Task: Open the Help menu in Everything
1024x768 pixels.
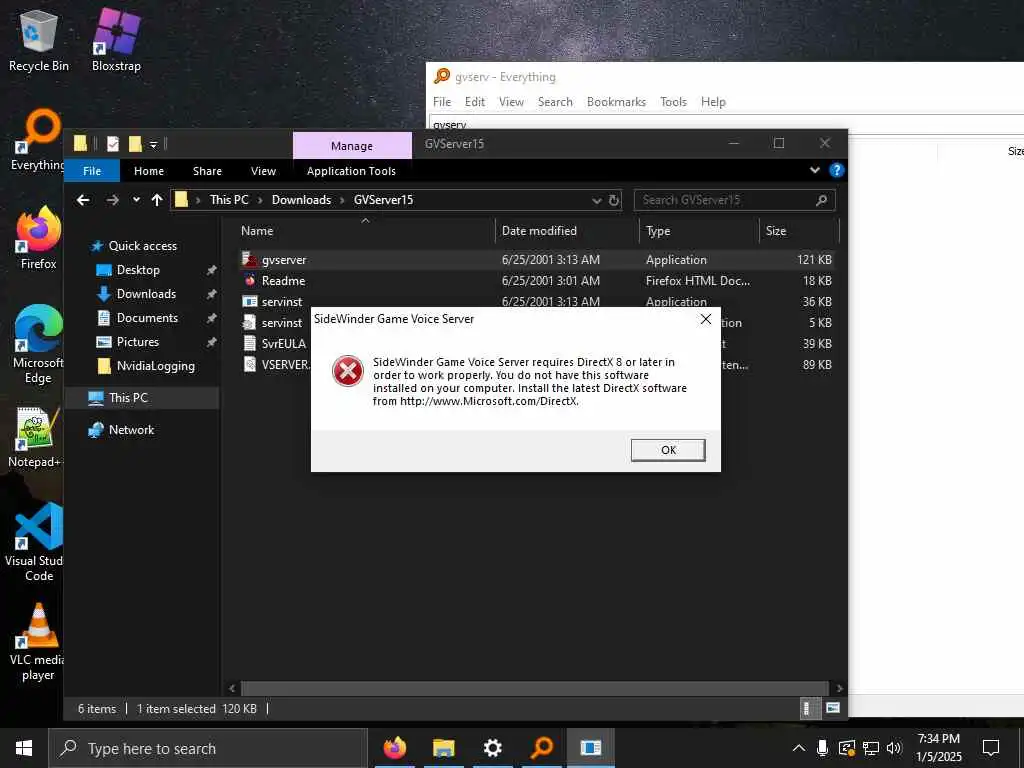Action: coord(713,102)
